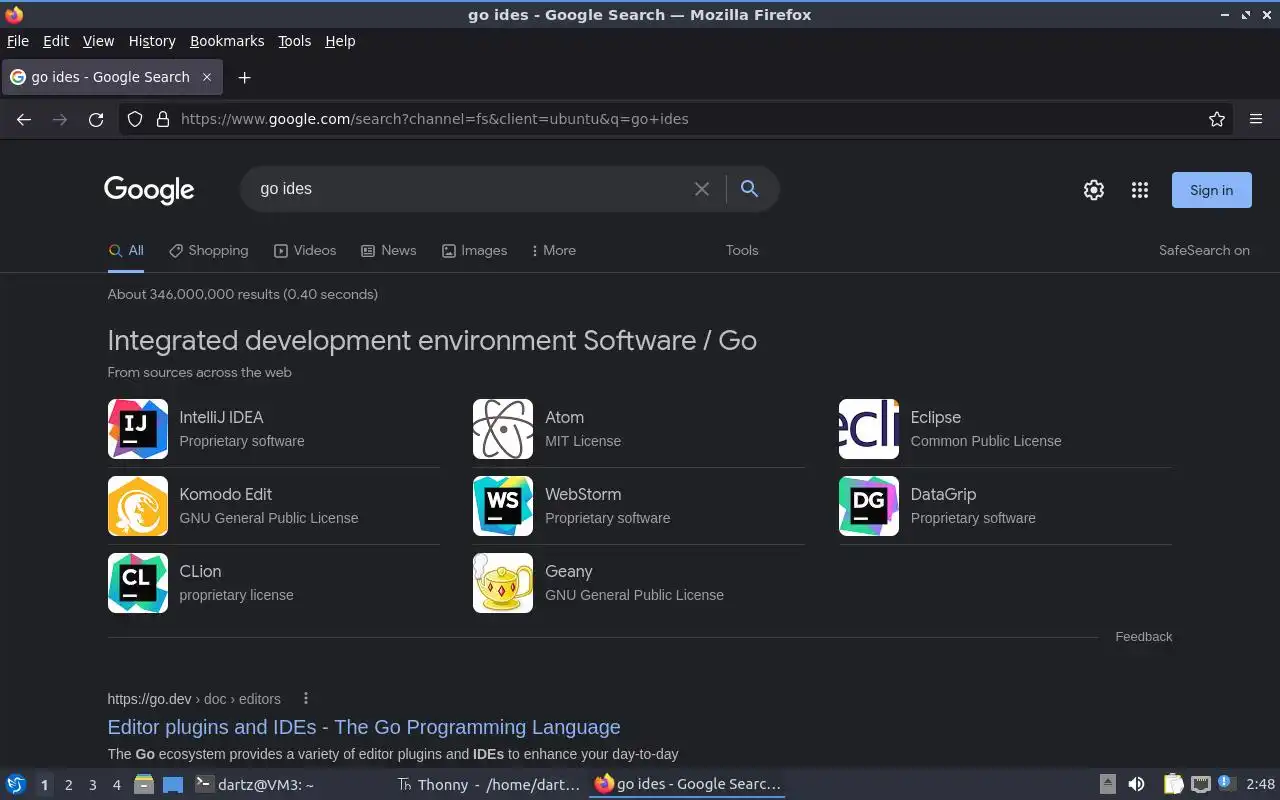Open the CLion title text
The image size is (1280, 800).
point(200,572)
